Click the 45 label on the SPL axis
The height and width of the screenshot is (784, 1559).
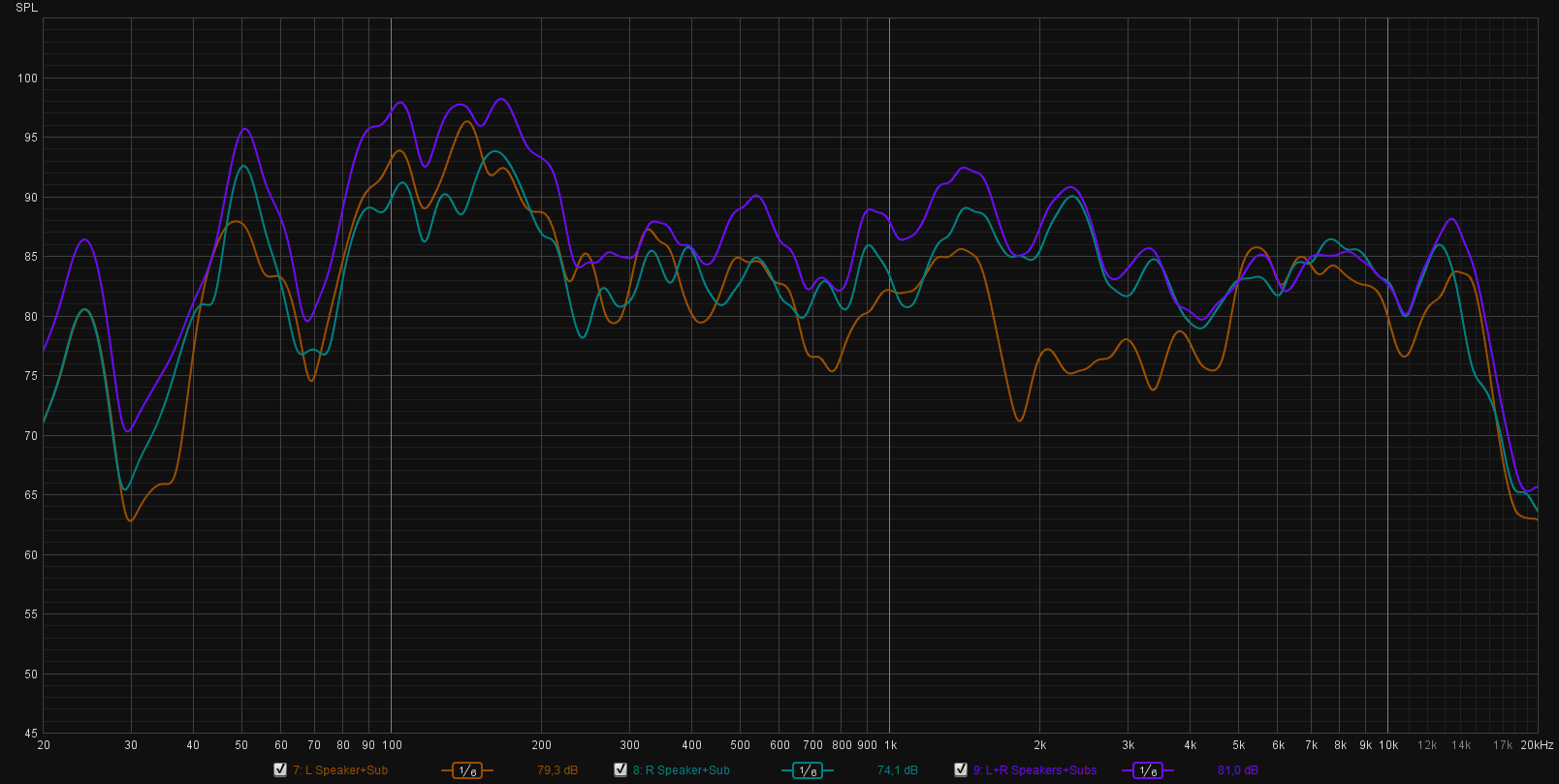tap(31, 734)
